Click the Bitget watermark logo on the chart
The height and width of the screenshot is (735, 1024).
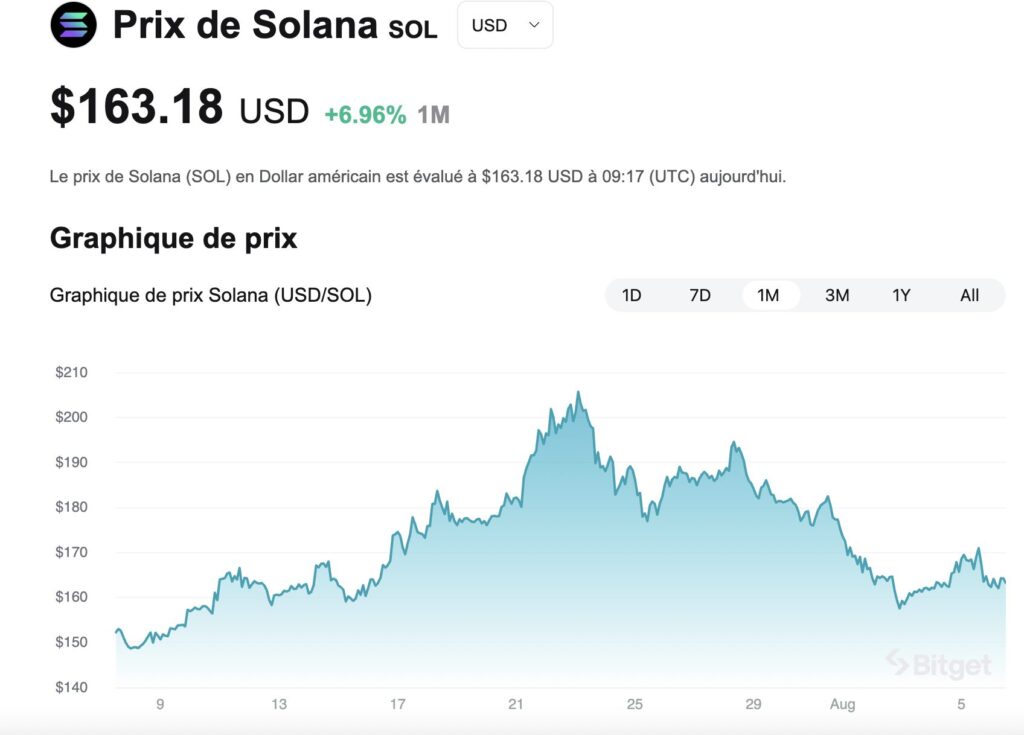click(940, 663)
